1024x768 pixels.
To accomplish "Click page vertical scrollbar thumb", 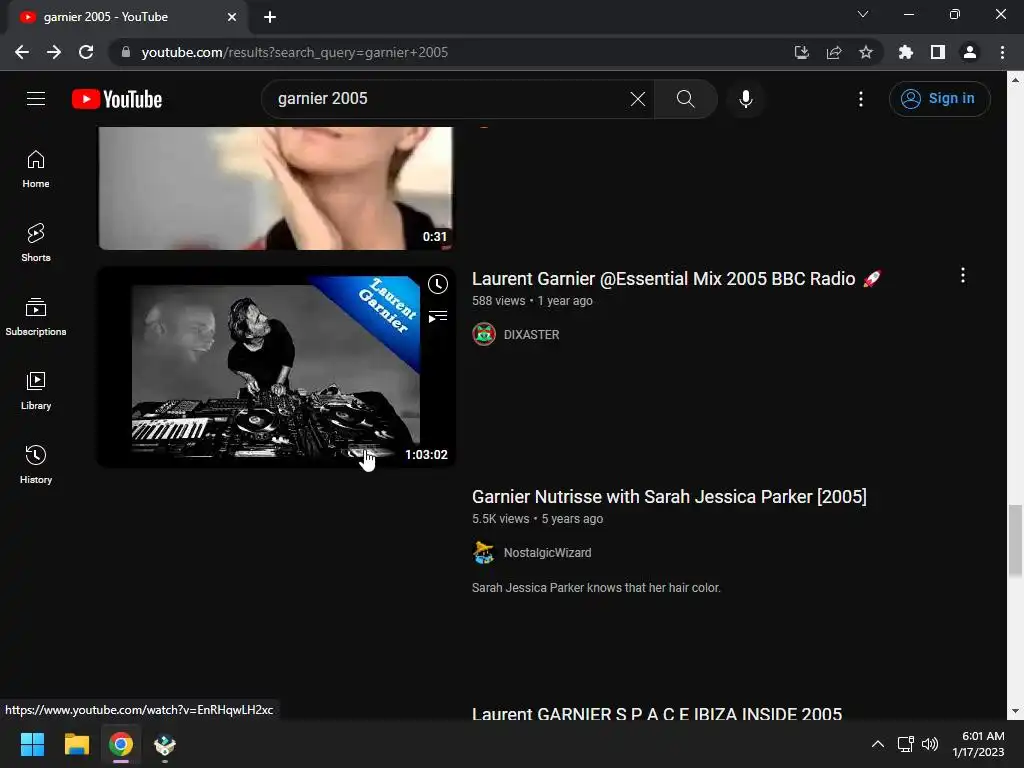I will tap(1015, 541).
